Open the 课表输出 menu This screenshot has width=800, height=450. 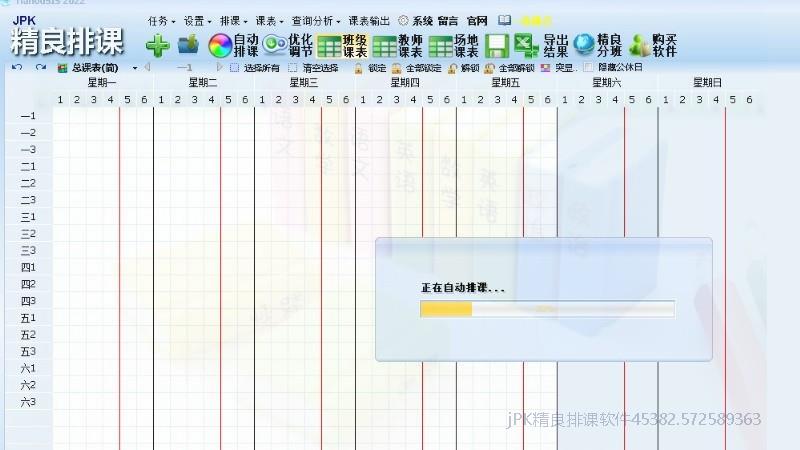[369, 21]
